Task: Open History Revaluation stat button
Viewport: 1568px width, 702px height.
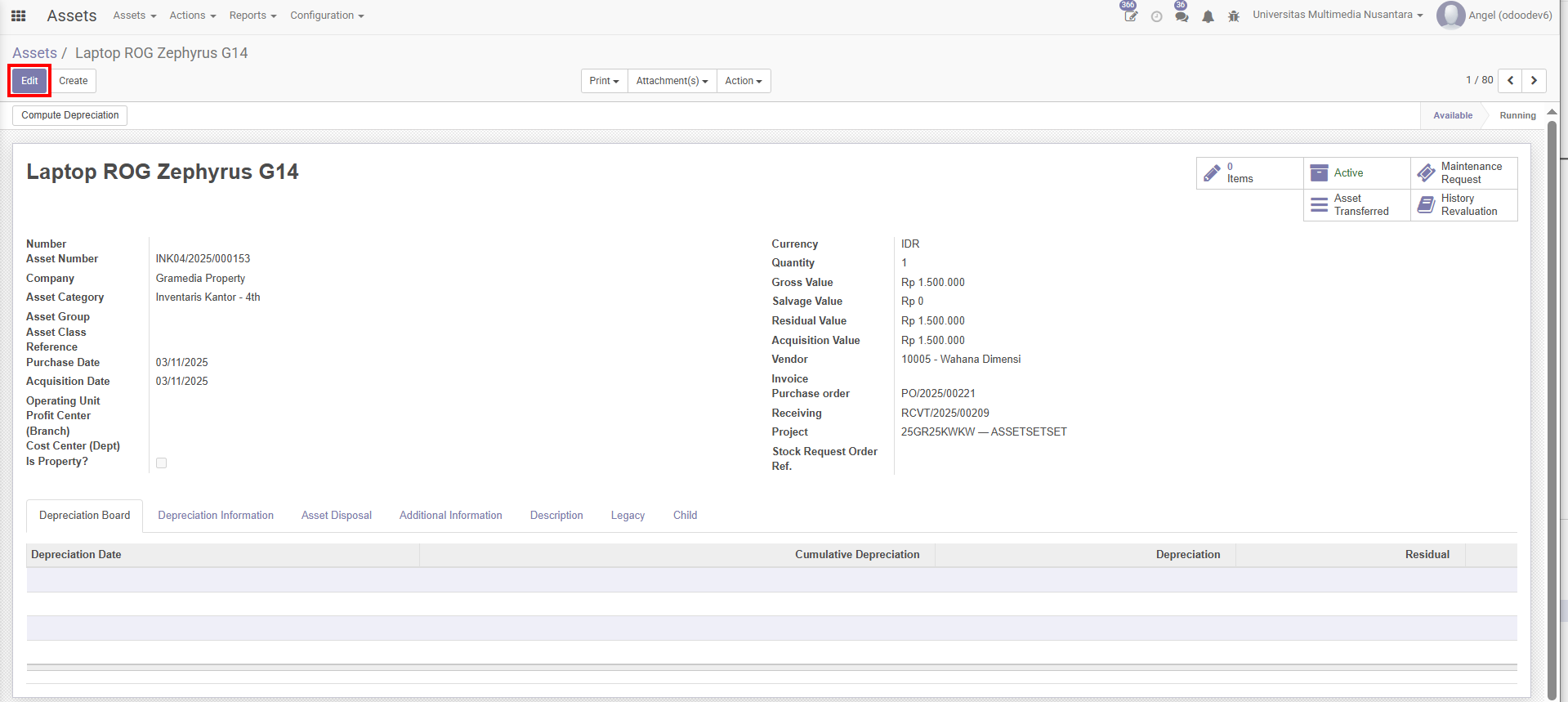Action: pyautogui.click(x=1463, y=204)
